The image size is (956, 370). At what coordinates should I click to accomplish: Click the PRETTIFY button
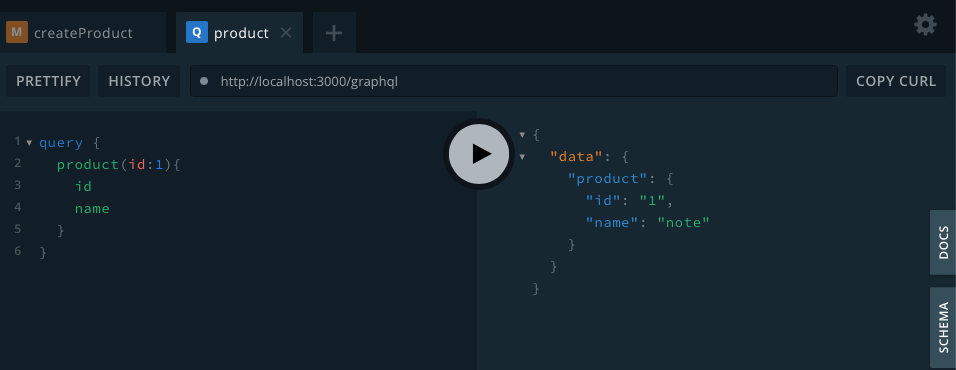48,81
